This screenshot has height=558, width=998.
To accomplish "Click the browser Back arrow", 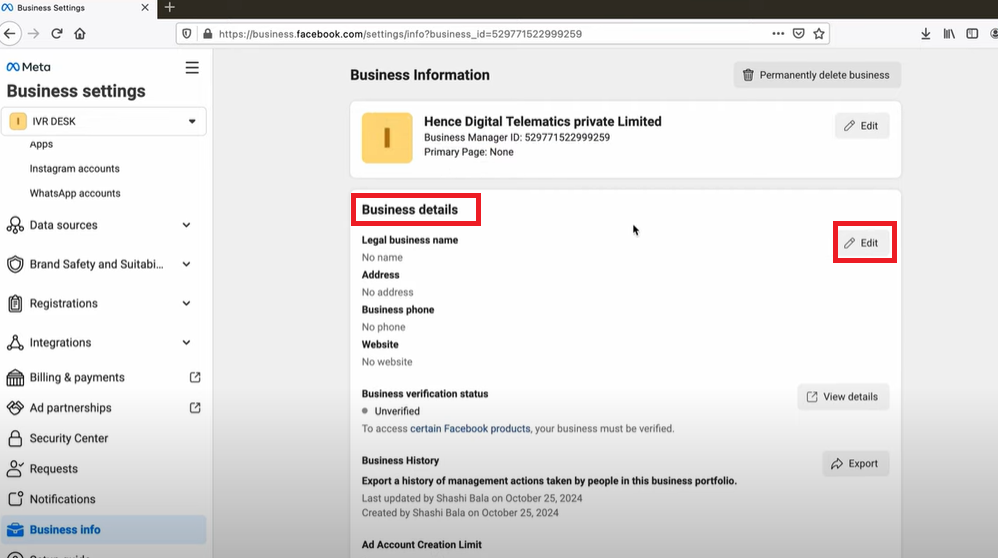I will (x=10, y=34).
